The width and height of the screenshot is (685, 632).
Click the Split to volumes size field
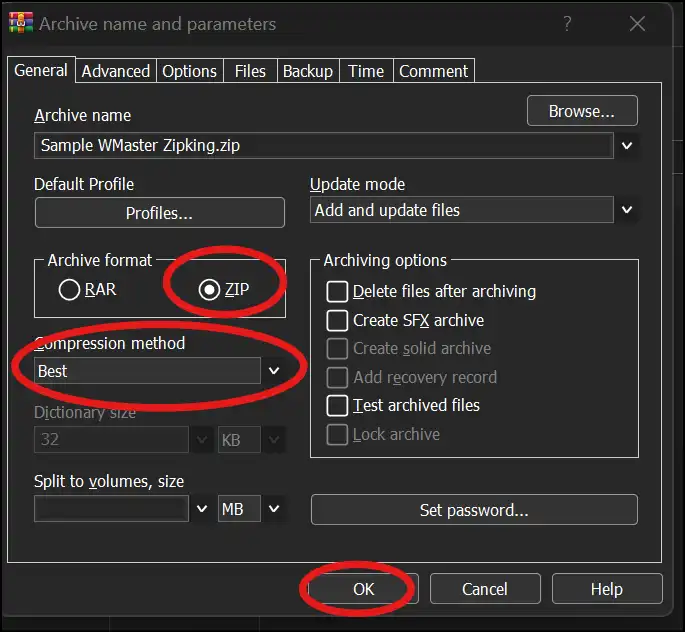click(x=111, y=508)
